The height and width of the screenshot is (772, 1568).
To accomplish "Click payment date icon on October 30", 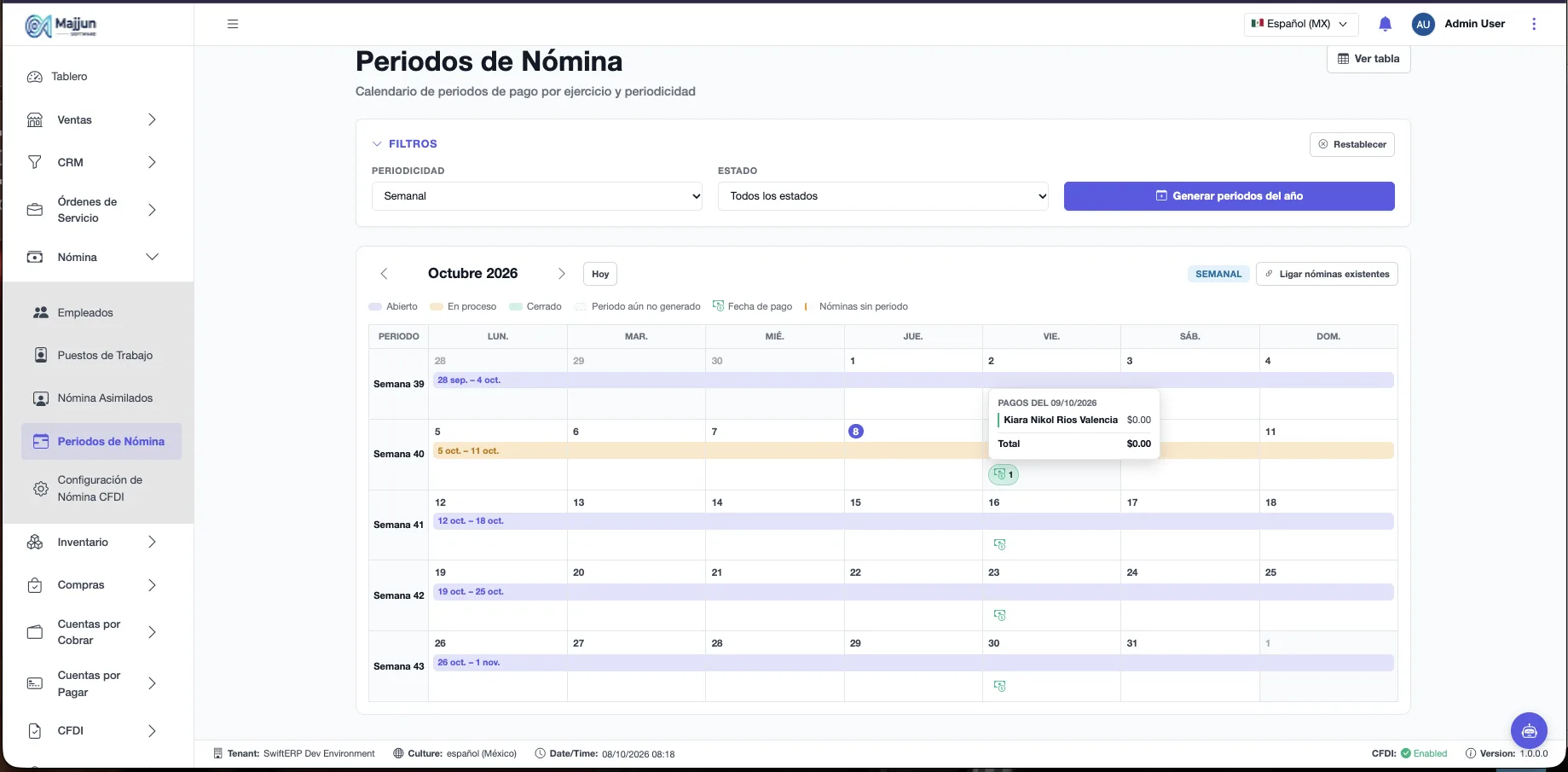I will pos(1000,686).
